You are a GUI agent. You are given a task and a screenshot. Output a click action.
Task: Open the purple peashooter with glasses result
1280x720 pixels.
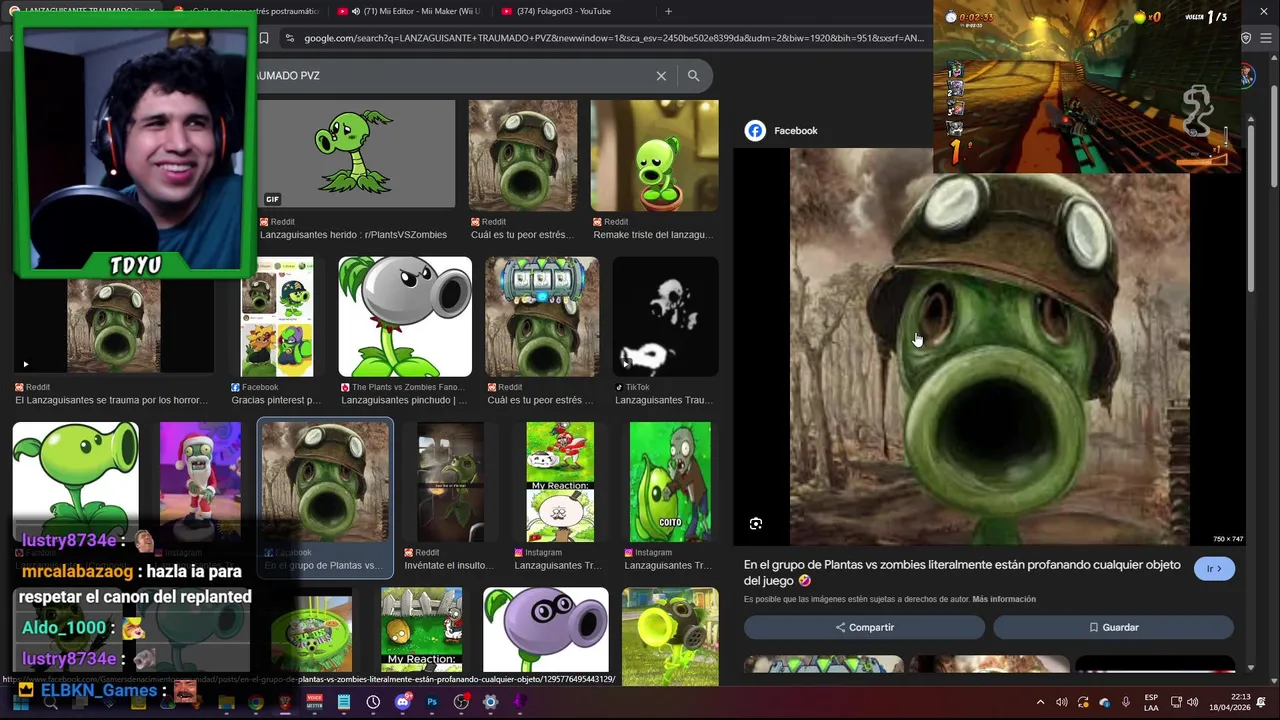tap(545, 630)
